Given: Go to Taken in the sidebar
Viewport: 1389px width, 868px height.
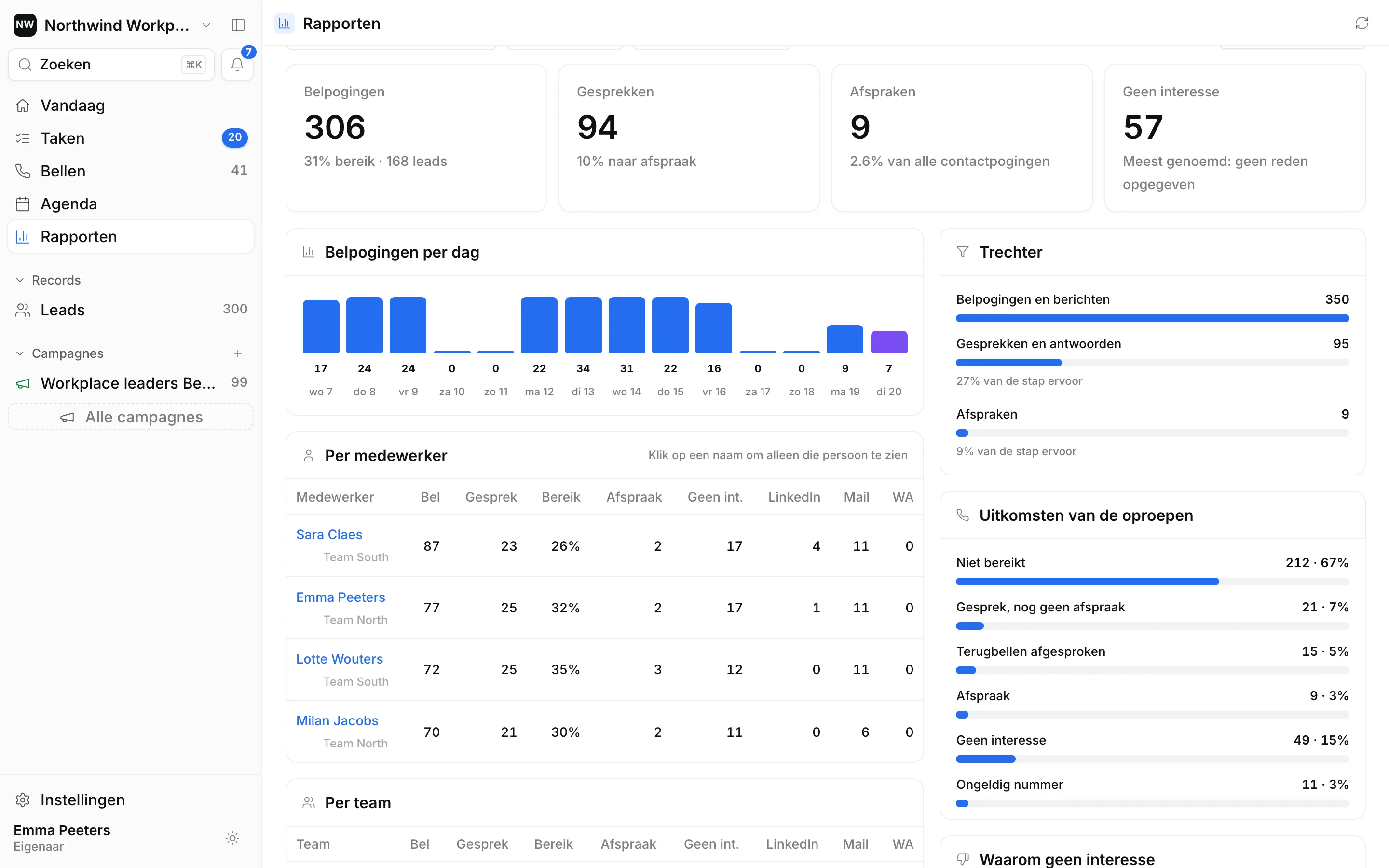Looking at the screenshot, I should point(131,138).
